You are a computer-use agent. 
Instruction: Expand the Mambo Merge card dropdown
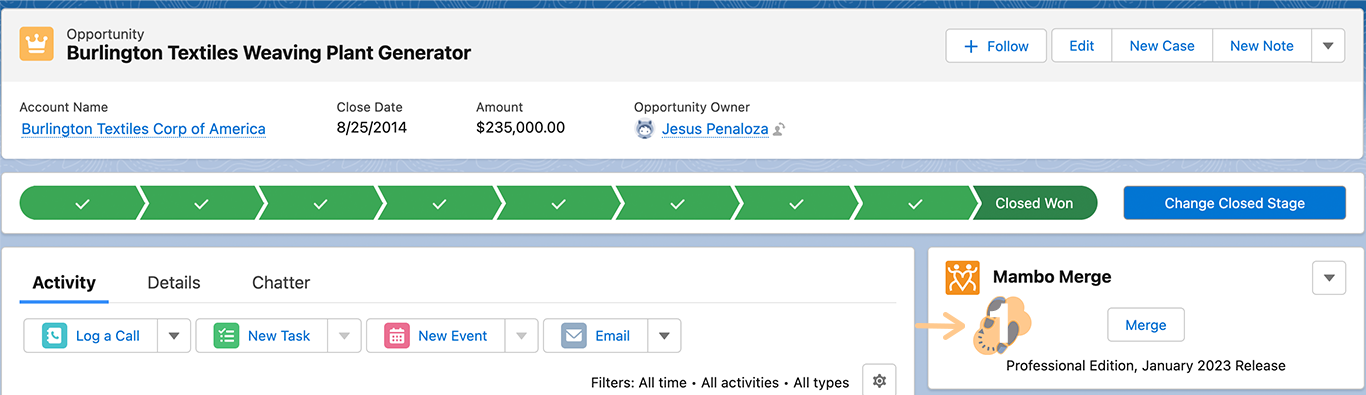(x=1329, y=278)
